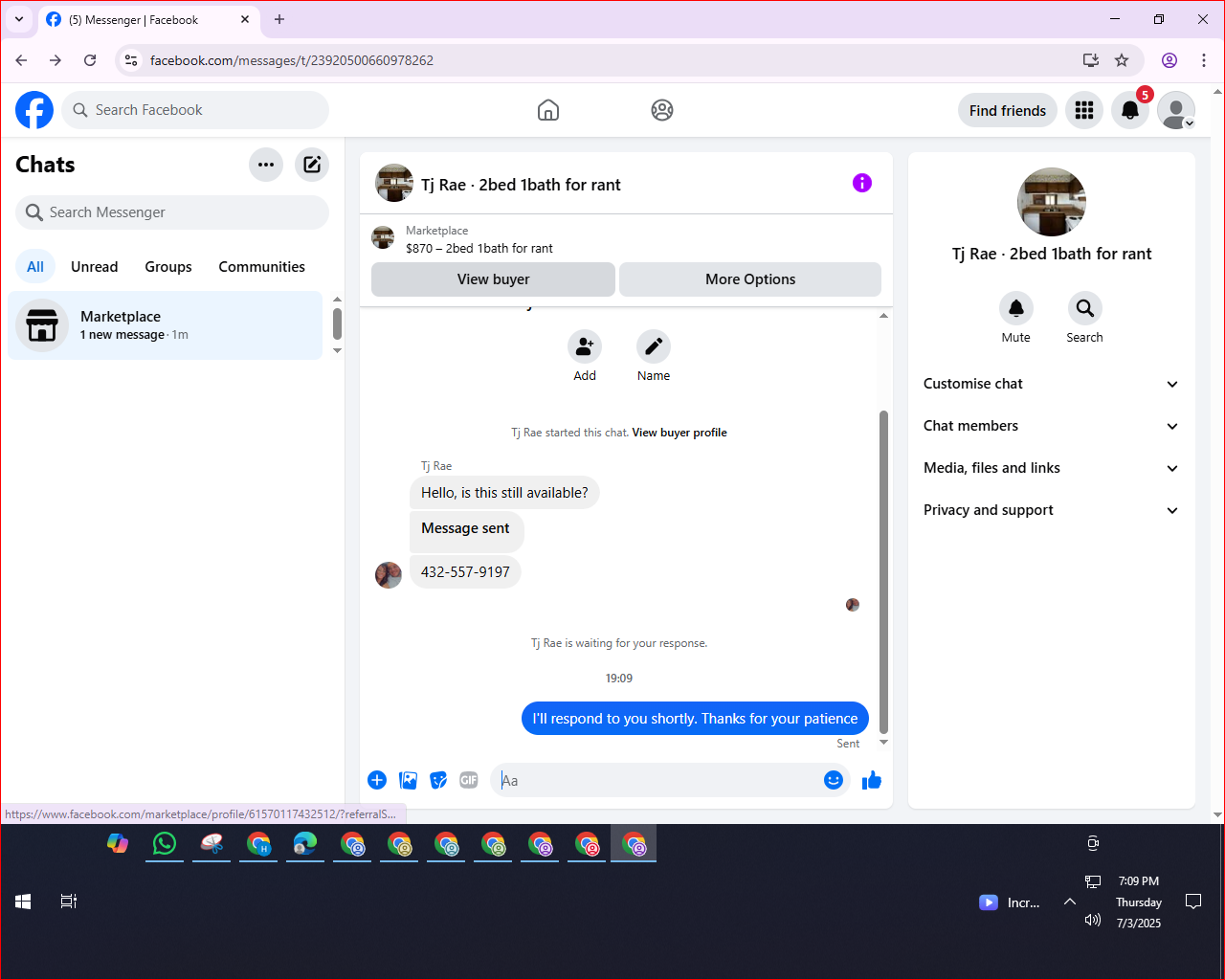Open More Options for the listing
The image size is (1225, 980).
click(750, 279)
